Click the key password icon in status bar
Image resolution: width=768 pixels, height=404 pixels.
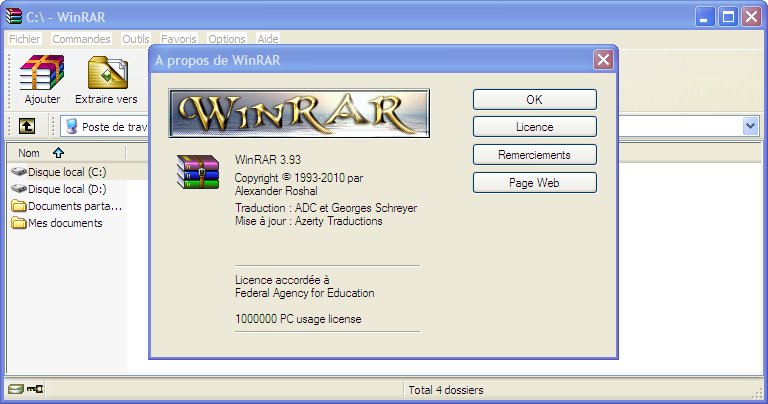tap(35, 389)
